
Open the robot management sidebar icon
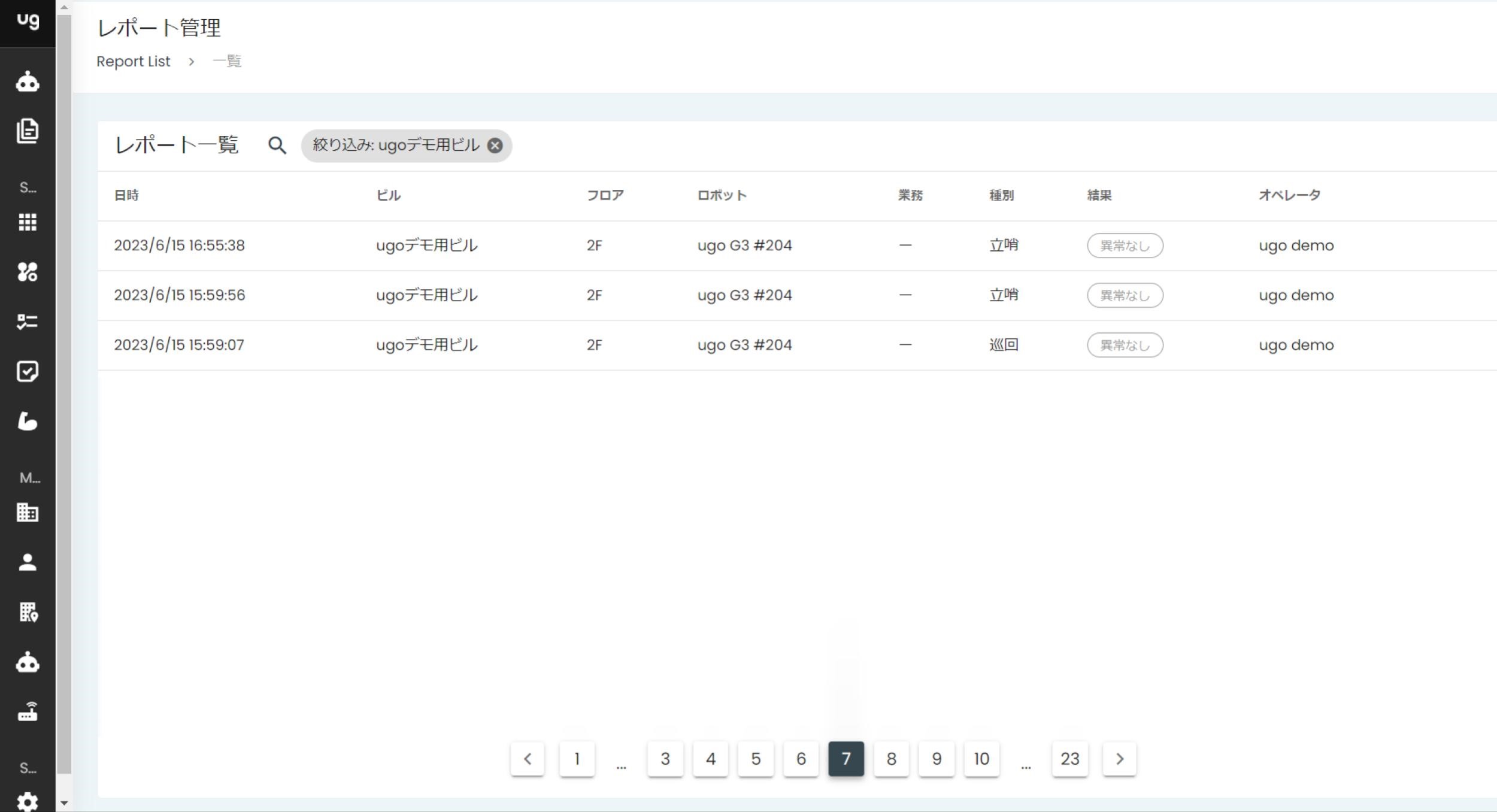click(x=28, y=82)
